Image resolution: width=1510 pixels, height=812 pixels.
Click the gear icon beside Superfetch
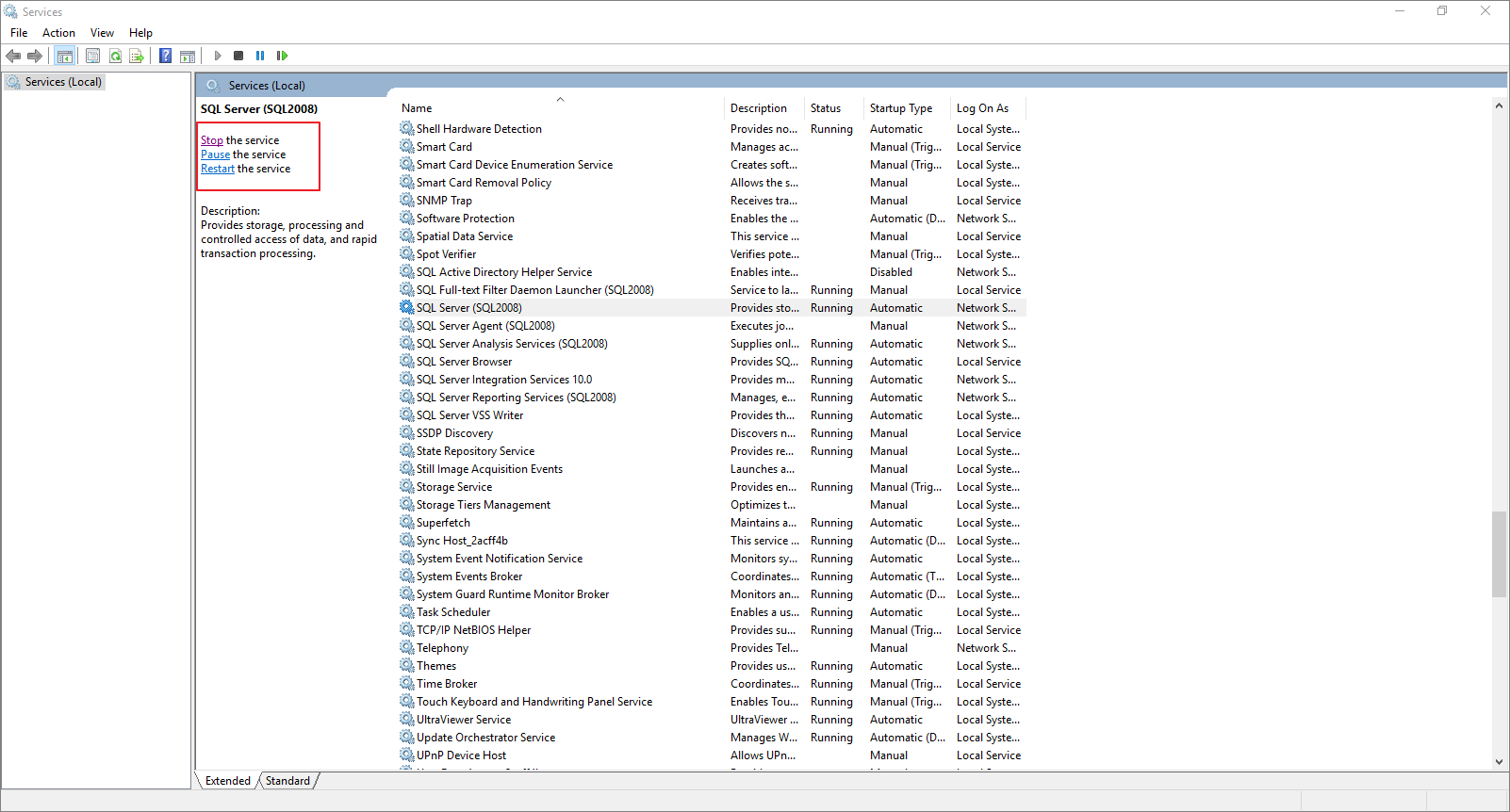407,522
